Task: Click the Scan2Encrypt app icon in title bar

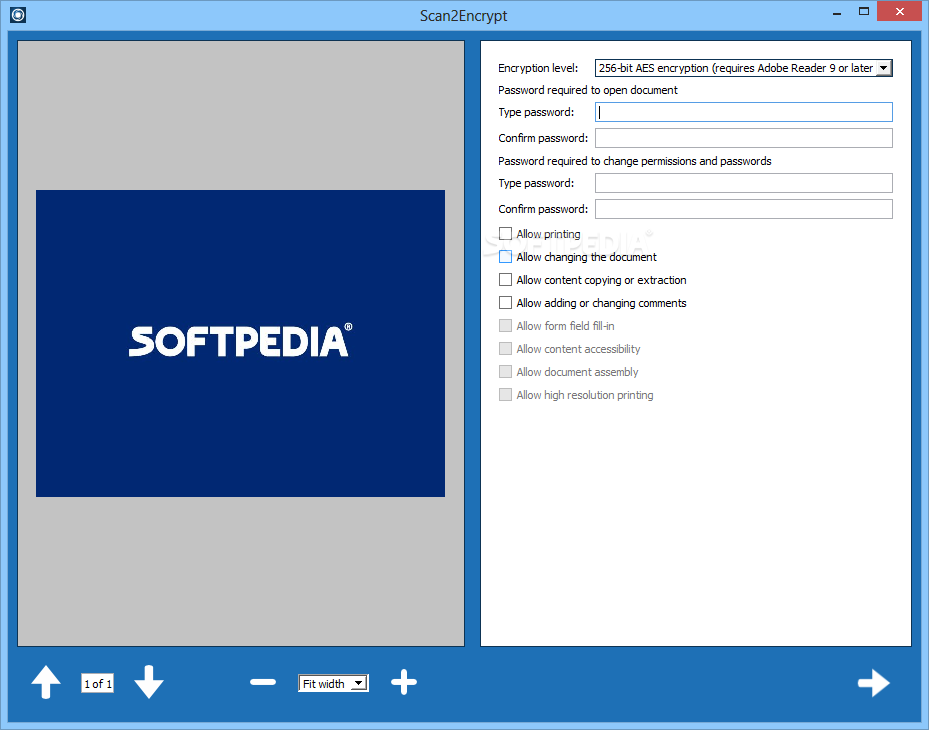Action: click(x=18, y=14)
